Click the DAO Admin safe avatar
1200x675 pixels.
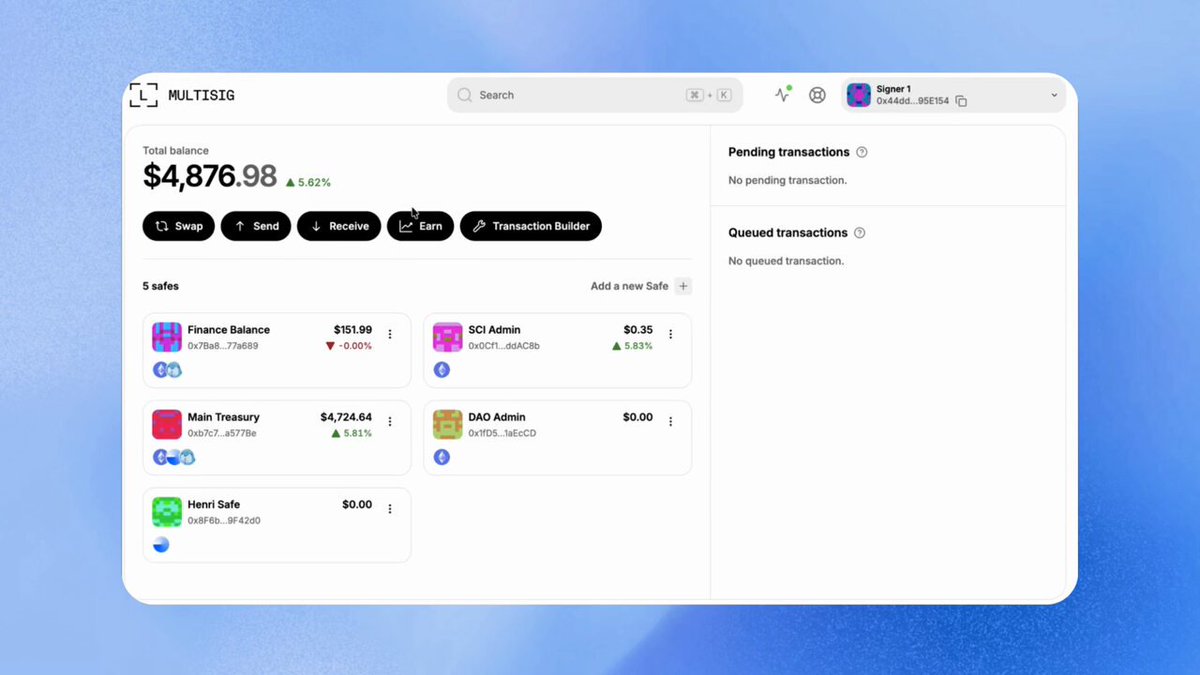[x=448, y=424]
